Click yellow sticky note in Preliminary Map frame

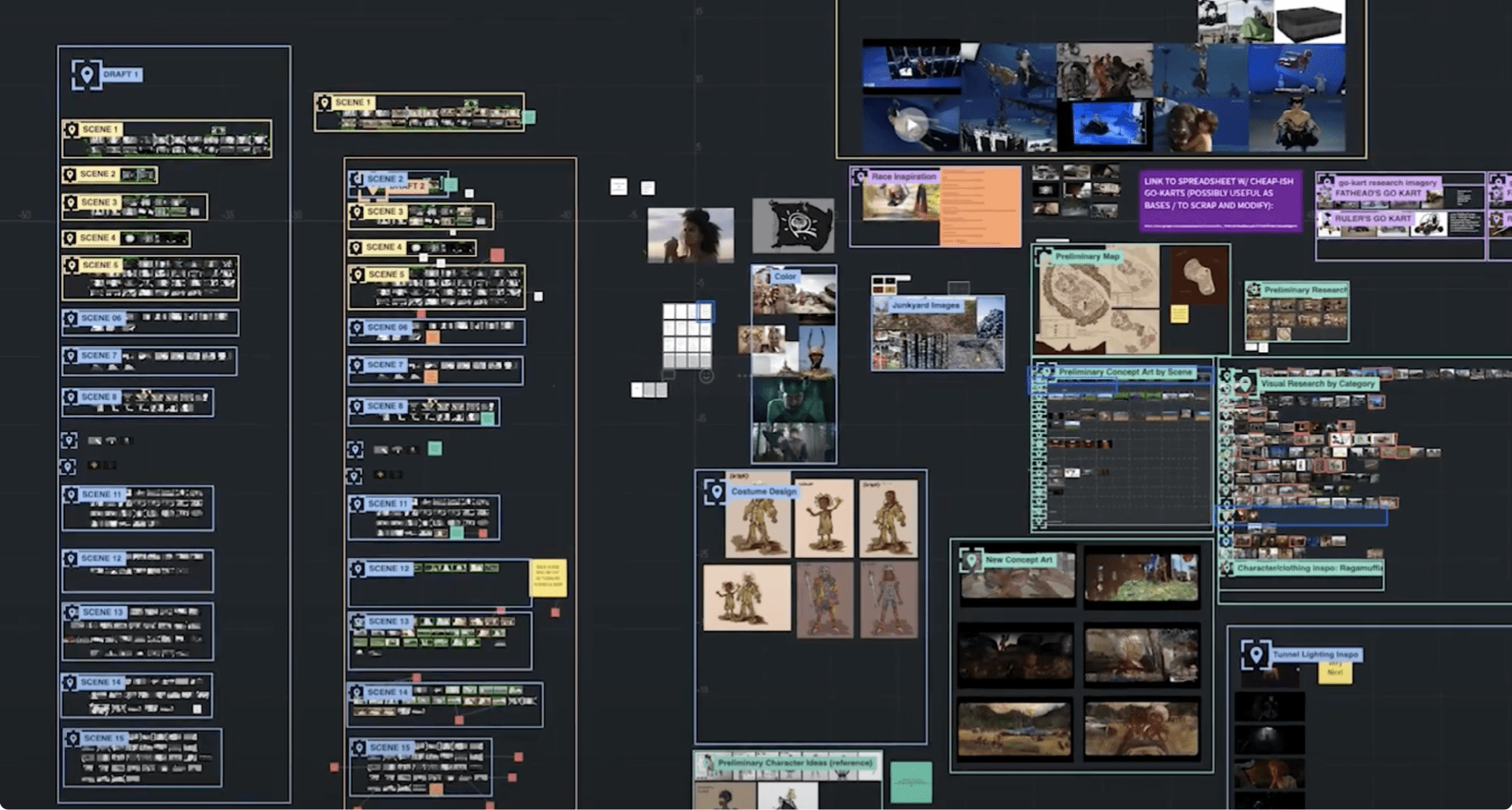(x=1179, y=314)
